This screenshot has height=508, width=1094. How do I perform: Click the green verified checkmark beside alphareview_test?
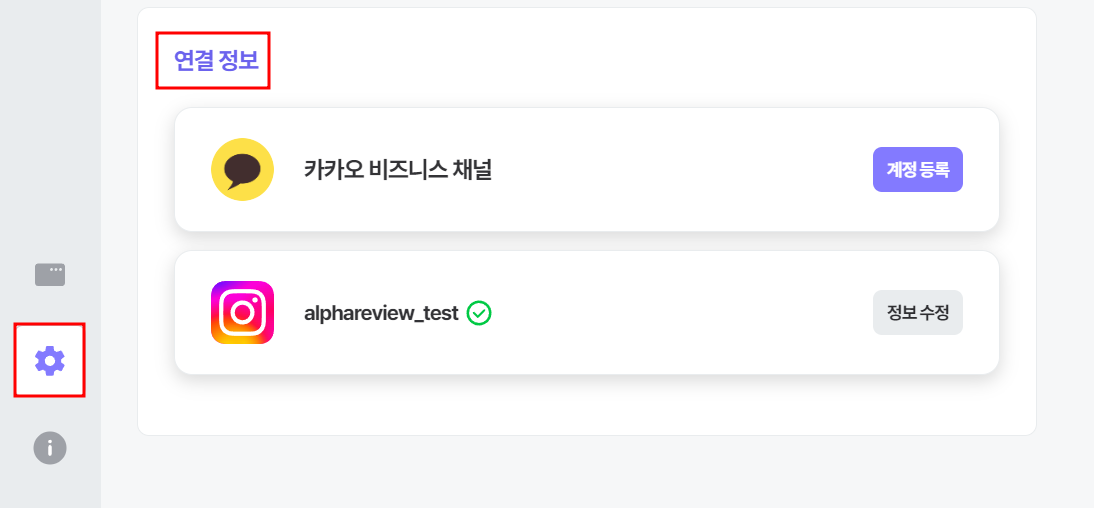(479, 313)
